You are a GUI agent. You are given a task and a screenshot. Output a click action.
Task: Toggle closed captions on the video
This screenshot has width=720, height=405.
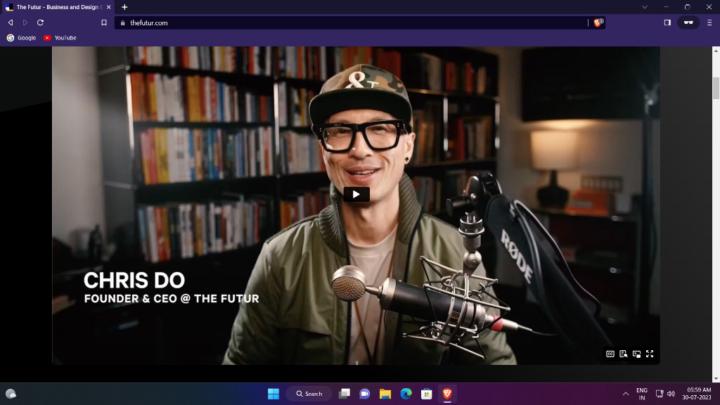pos(610,354)
